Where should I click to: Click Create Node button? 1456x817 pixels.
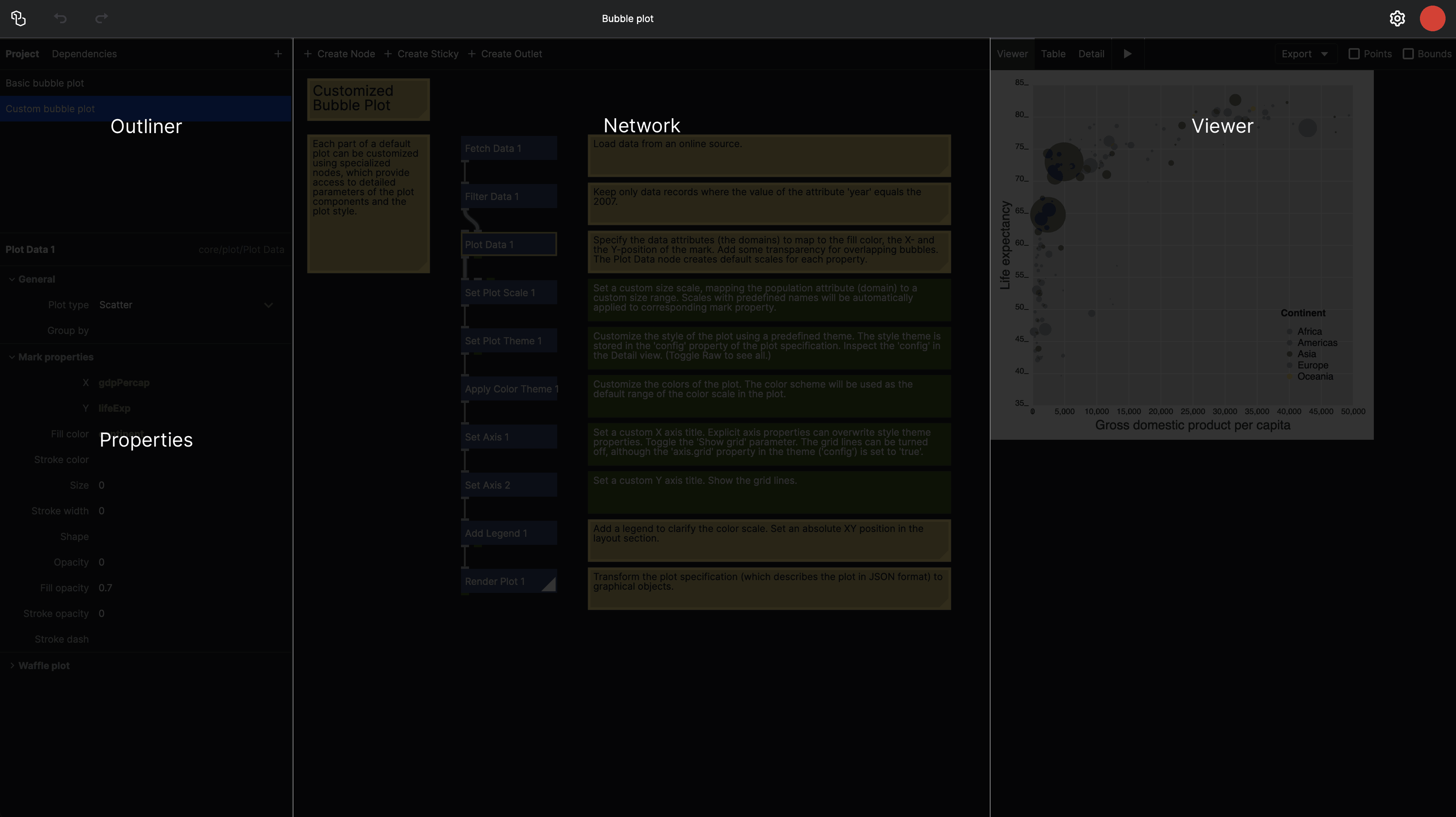coord(339,54)
